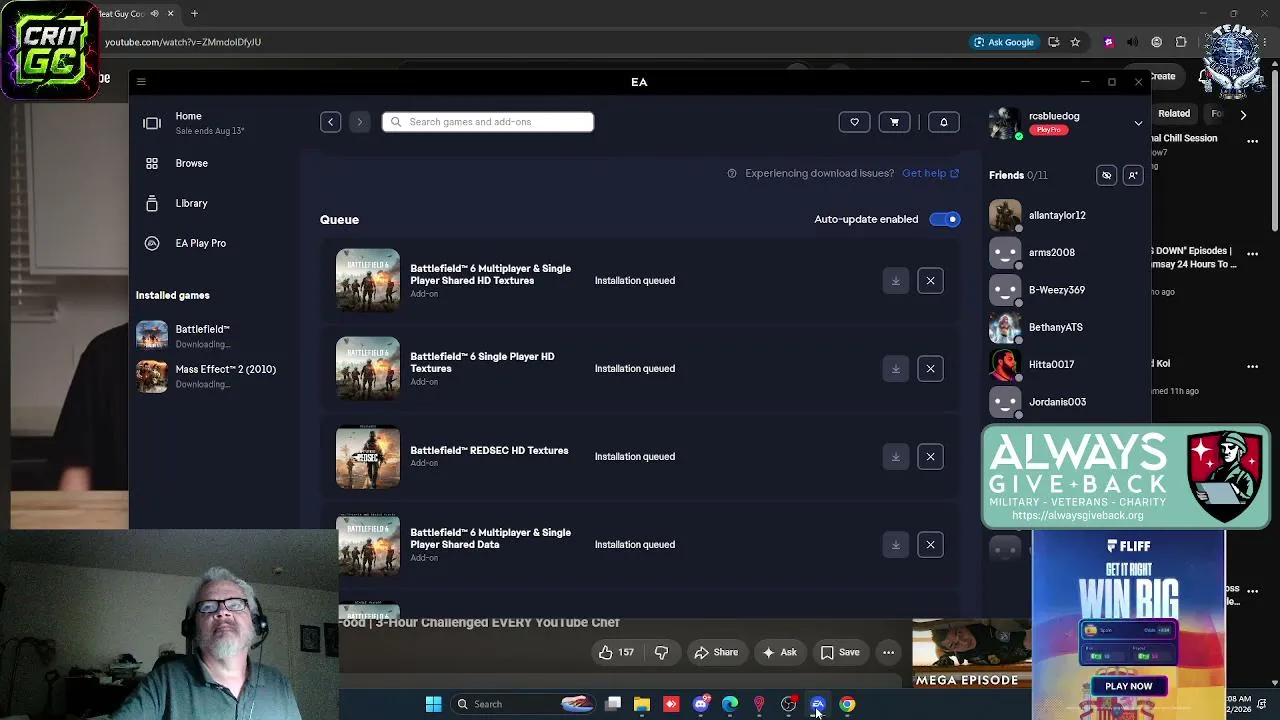Mute the YouTube tab audio
The width and height of the screenshot is (1280, 720).
pyautogui.click(x=154, y=14)
